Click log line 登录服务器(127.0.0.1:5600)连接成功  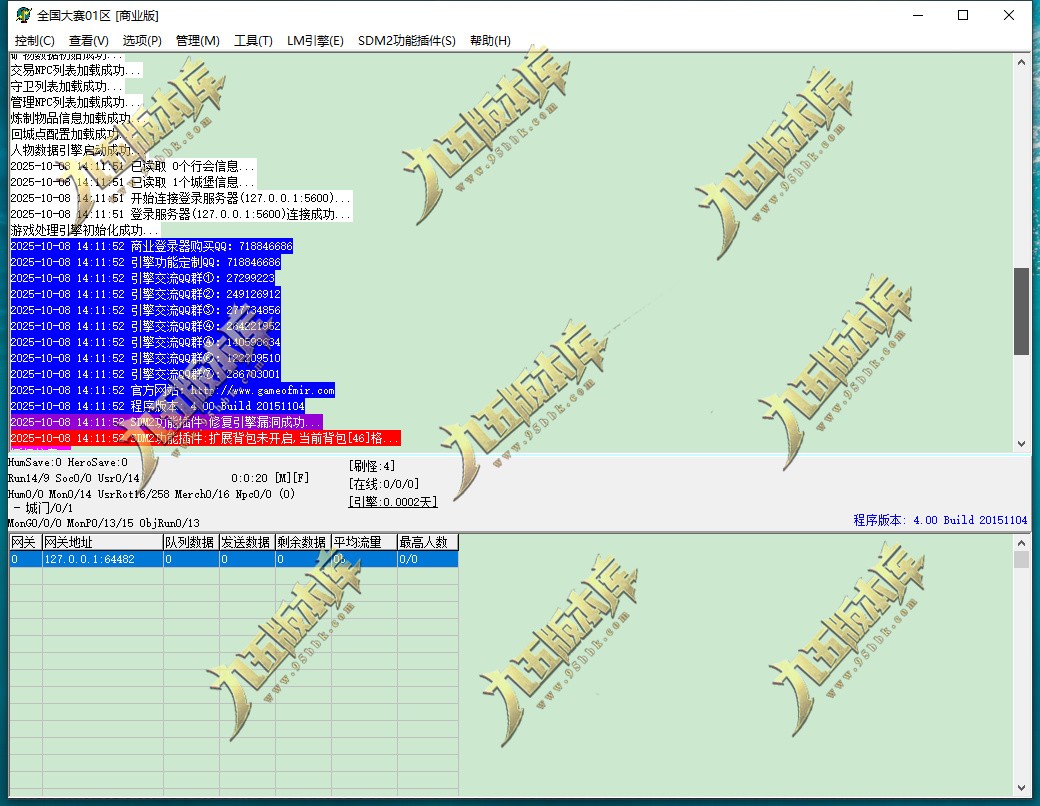point(181,214)
